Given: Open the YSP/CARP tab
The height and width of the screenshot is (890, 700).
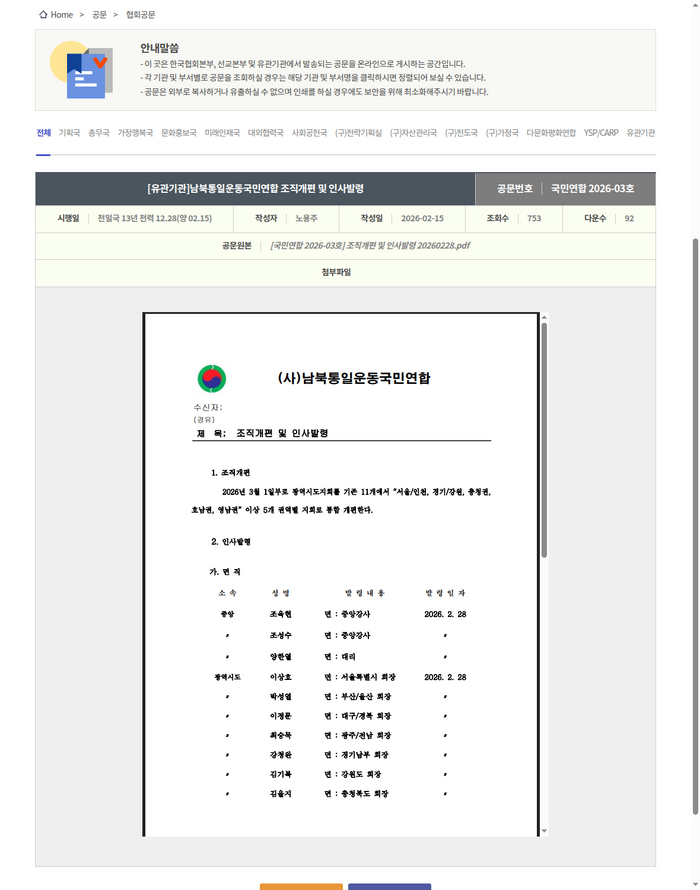Looking at the screenshot, I should tap(601, 133).
